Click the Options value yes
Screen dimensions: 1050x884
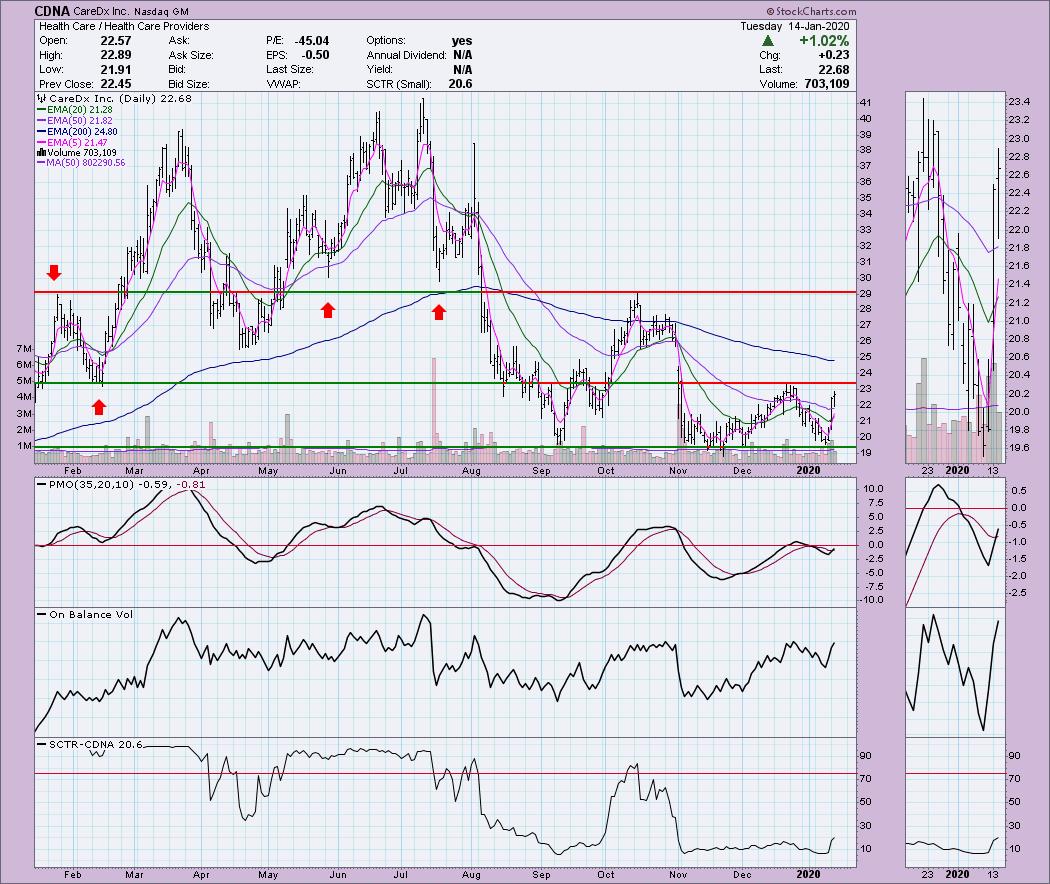(x=461, y=41)
